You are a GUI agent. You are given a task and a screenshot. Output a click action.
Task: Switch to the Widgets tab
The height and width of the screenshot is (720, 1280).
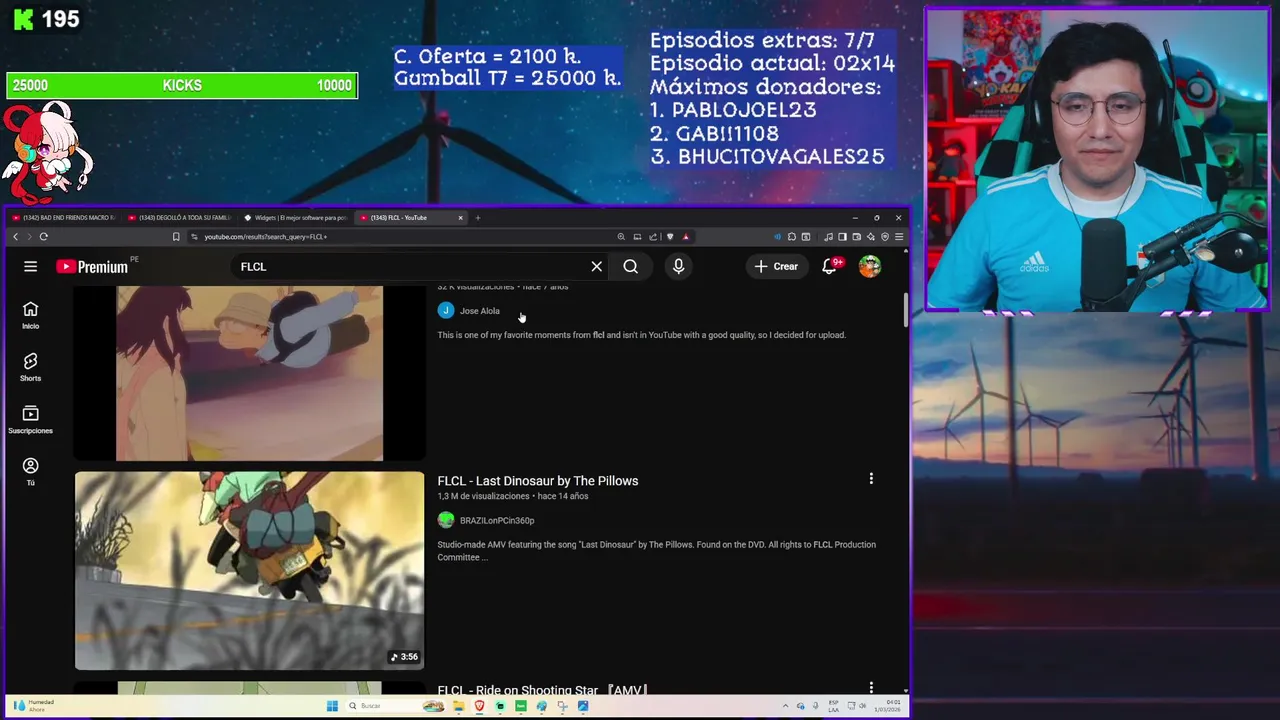point(297,217)
